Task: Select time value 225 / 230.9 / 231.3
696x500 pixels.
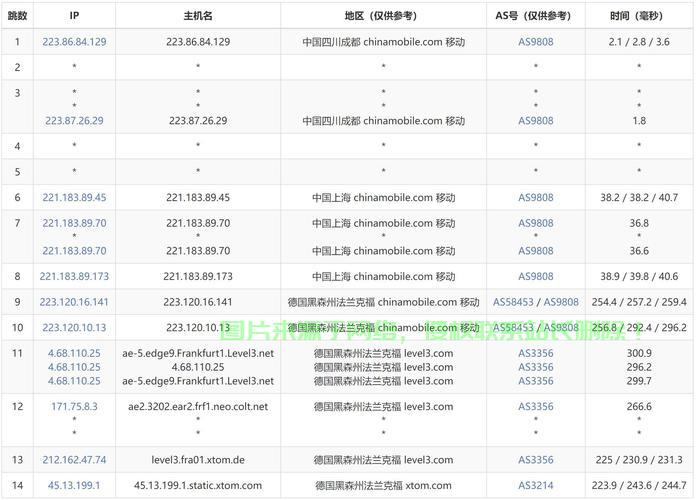Action: (x=639, y=460)
